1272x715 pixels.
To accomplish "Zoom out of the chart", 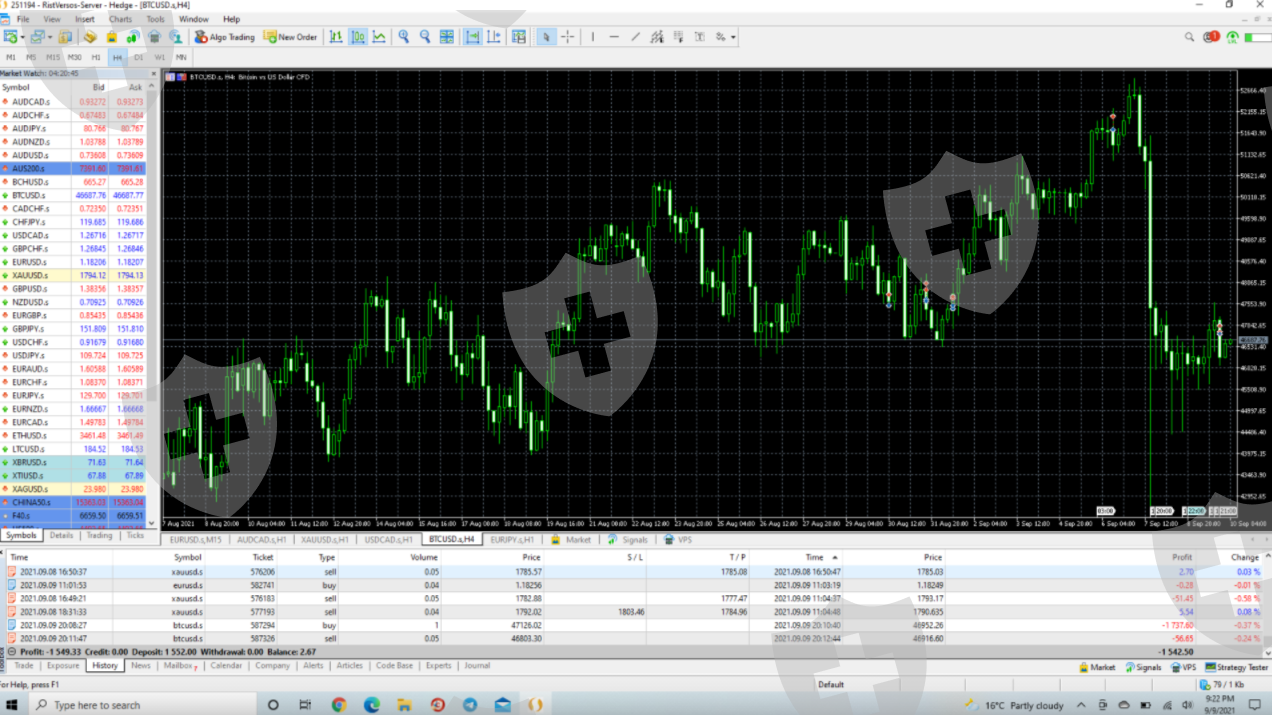I will tap(425, 37).
